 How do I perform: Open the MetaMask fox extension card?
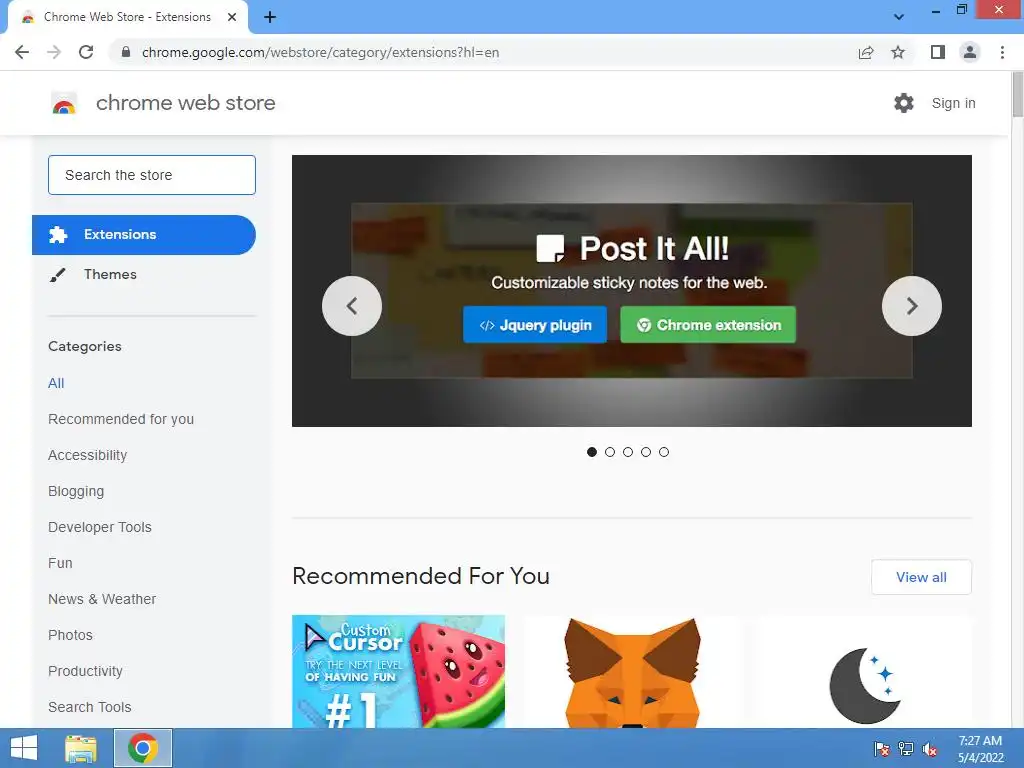point(632,671)
